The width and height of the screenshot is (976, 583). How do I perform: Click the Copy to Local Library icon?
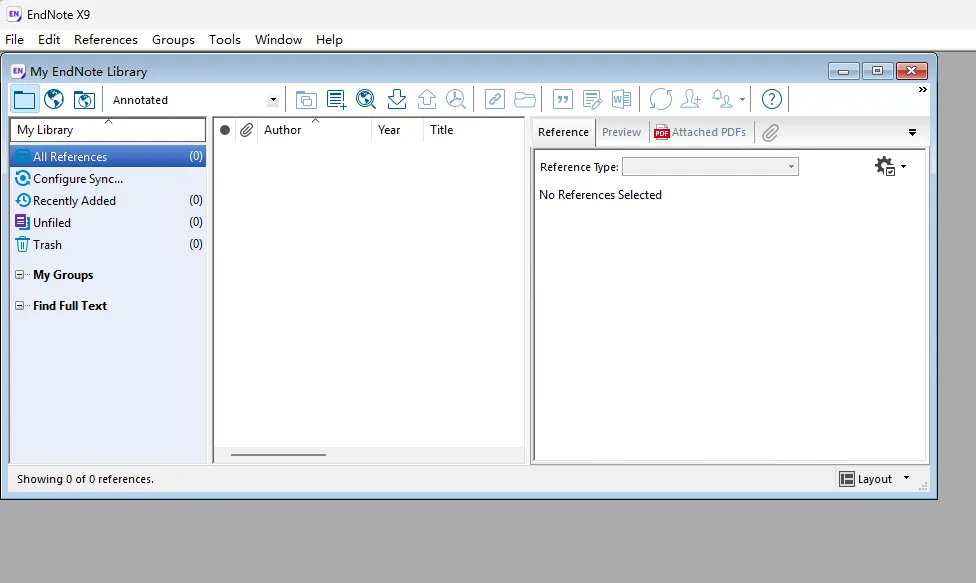[x=306, y=100]
